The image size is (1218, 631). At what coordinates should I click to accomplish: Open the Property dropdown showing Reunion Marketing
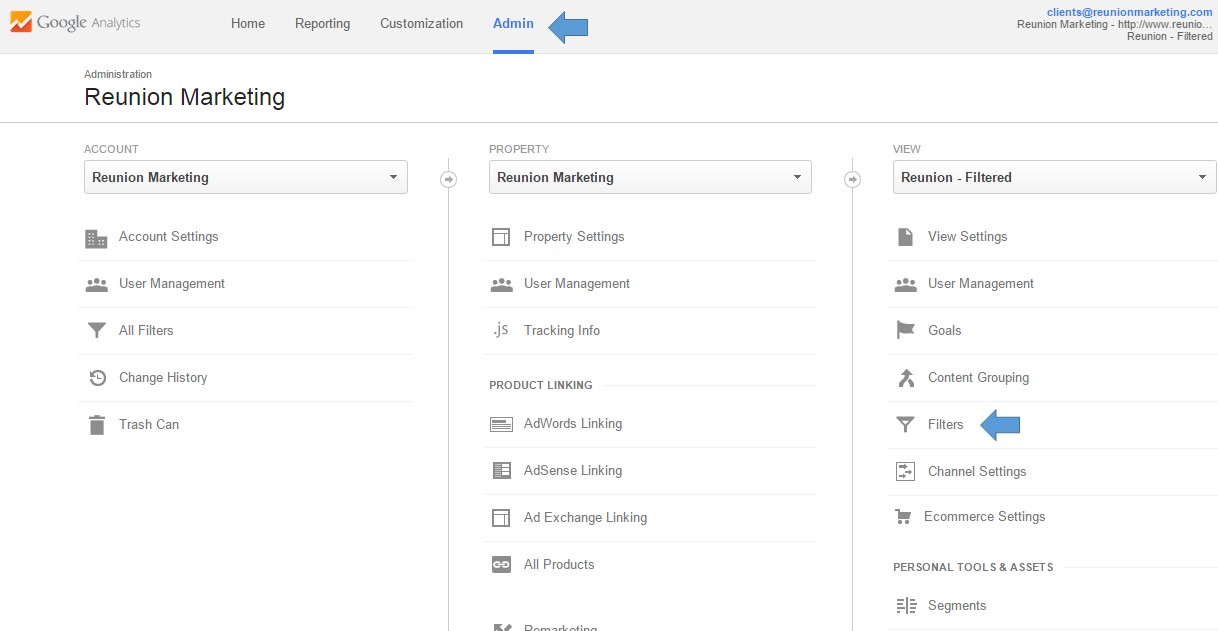point(650,177)
